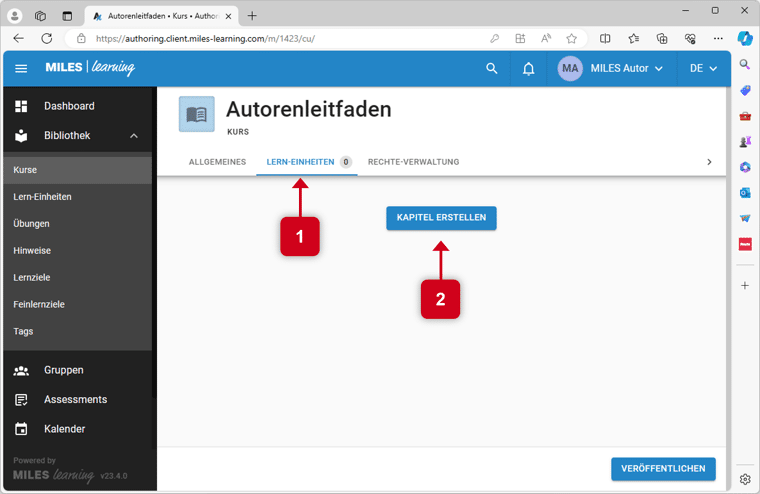Click the Kapitel erstellen button
This screenshot has width=760, height=494.
pos(441,218)
